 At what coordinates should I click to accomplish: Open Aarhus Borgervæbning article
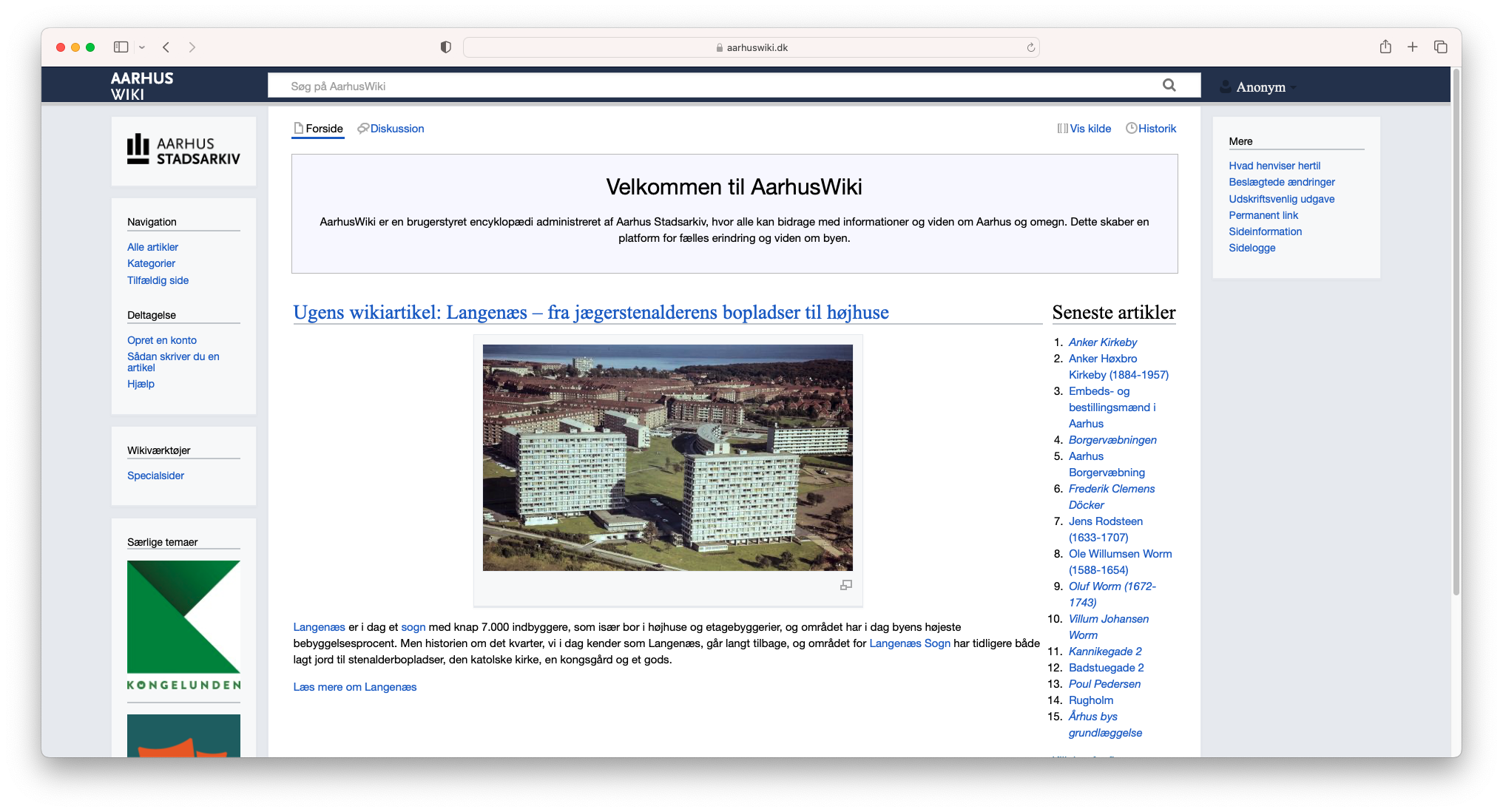coord(1107,464)
